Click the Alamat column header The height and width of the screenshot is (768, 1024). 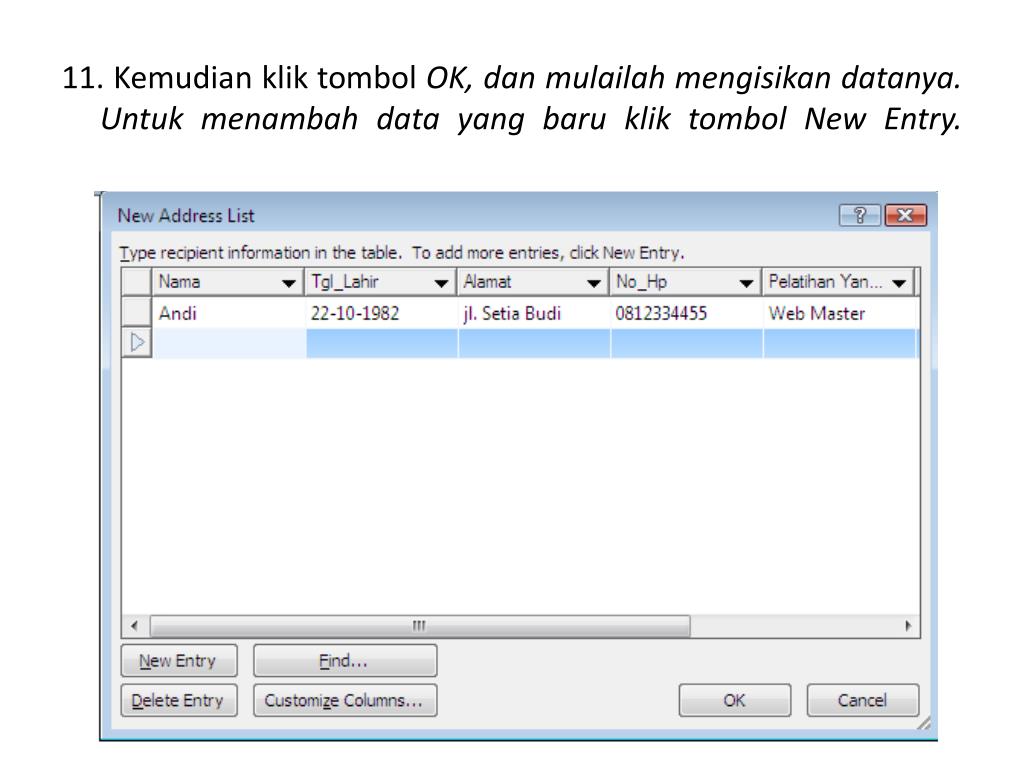[x=533, y=282]
